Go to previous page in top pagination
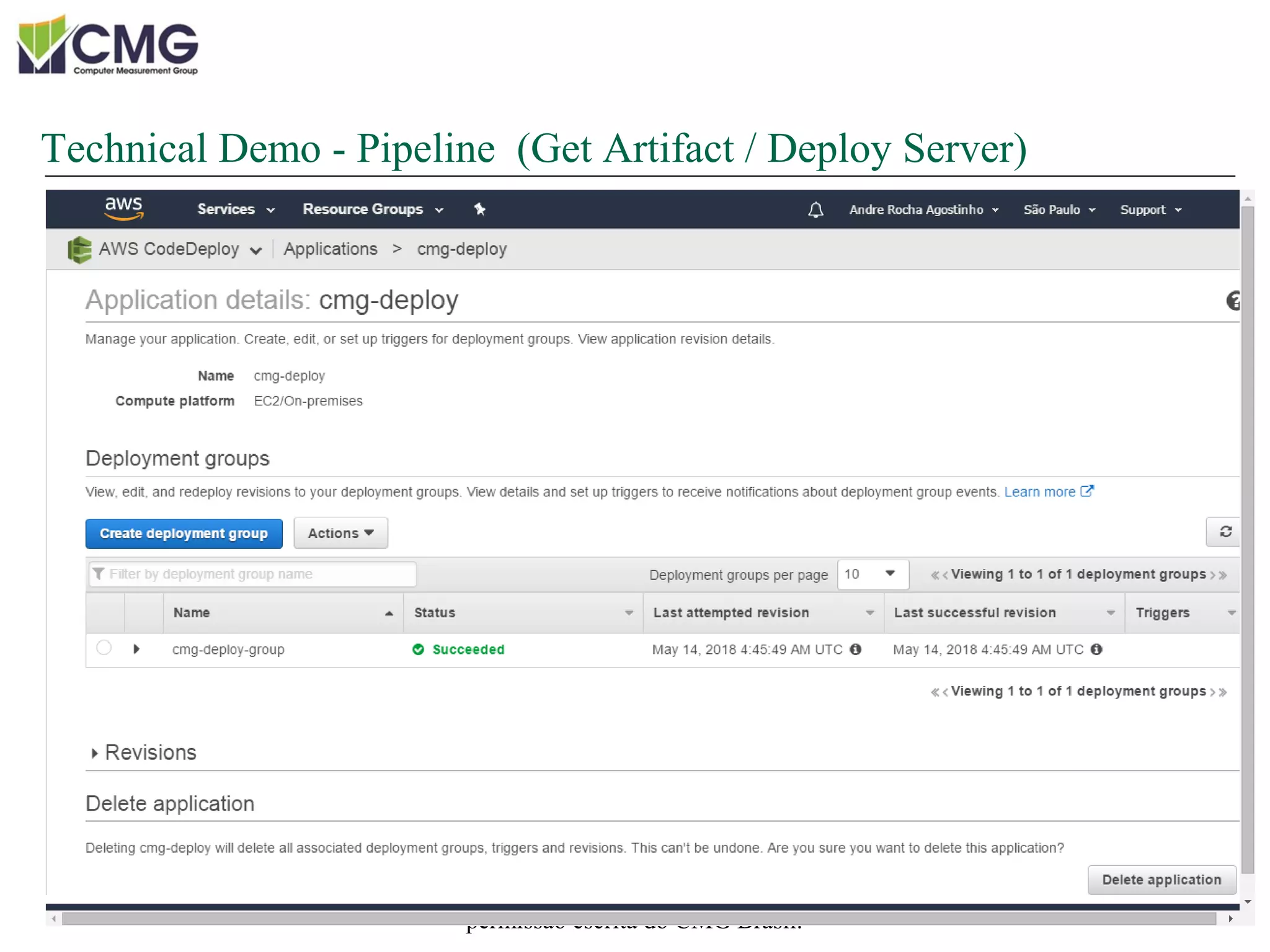Image resolution: width=1270 pixels, height=952 pixels. pyautogui.click(x=945, y=575)
